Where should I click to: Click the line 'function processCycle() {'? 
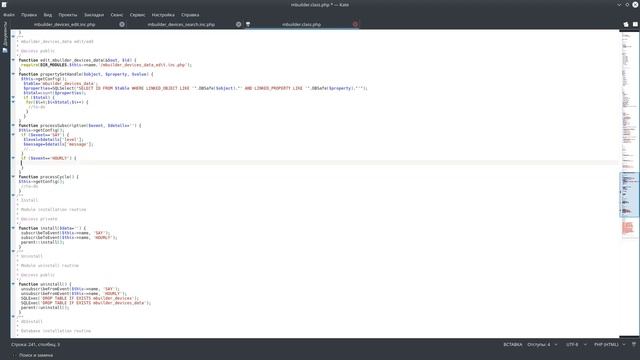click(49, 177)
